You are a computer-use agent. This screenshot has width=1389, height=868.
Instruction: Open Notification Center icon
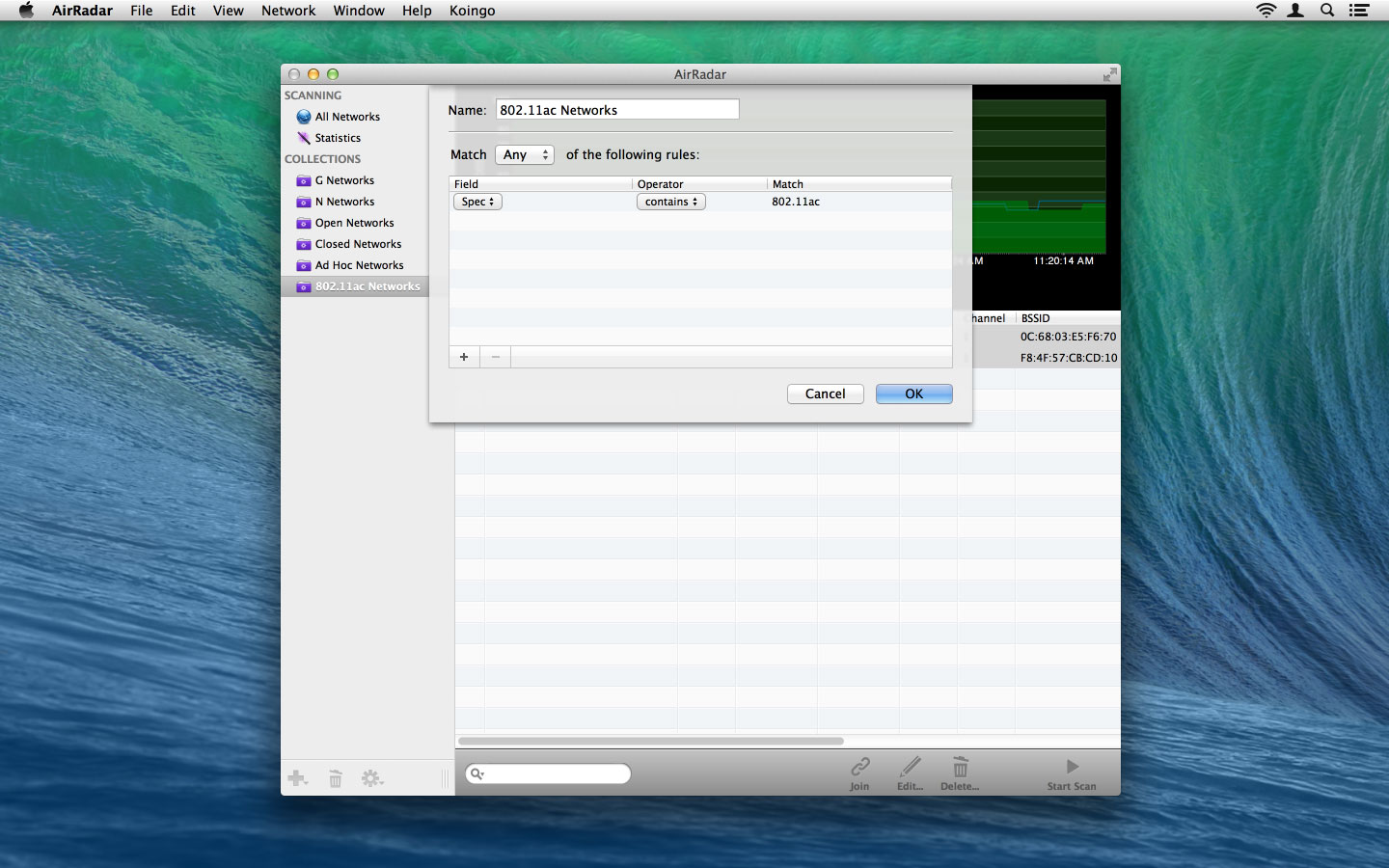(x=1359, y=11)
